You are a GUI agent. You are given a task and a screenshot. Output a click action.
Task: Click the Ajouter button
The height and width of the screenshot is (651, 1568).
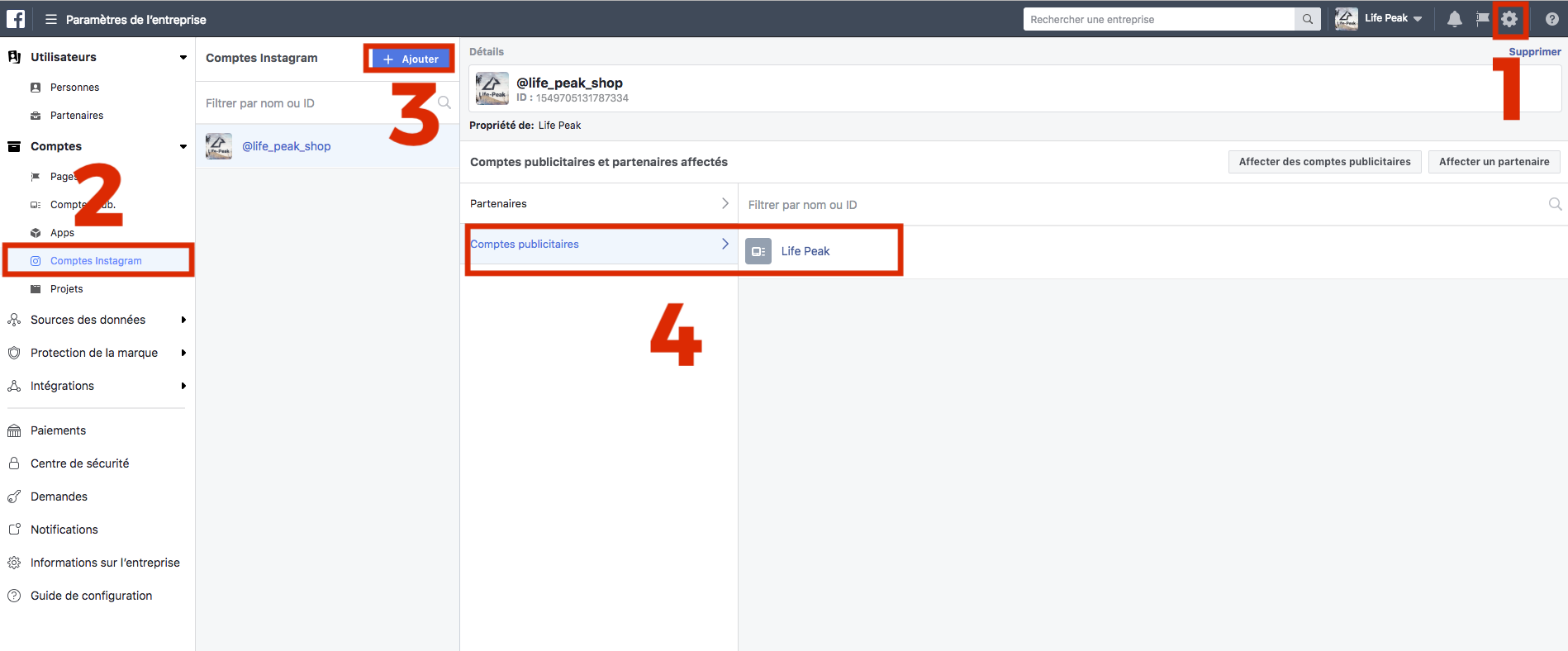[x=410, y=59]
